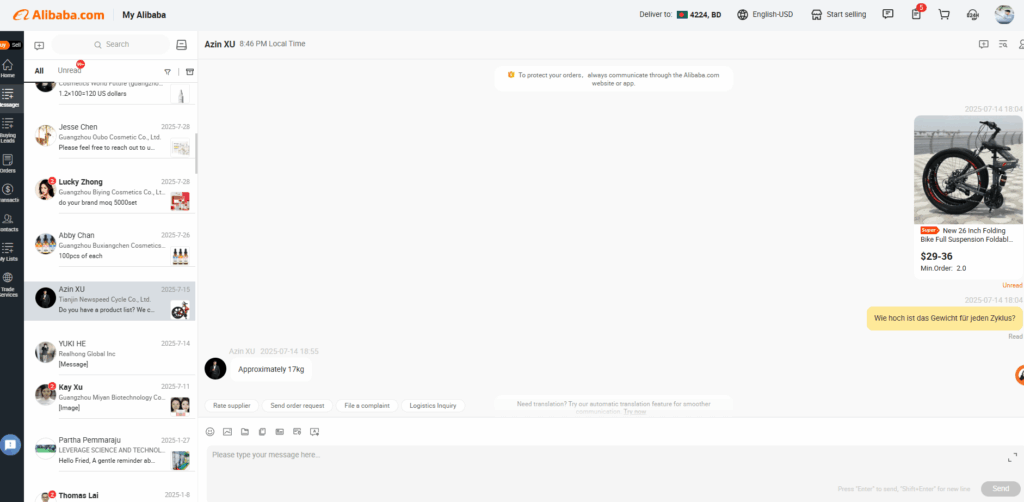
Task: Switch to the Unread tab
Action: pos(70,71)
